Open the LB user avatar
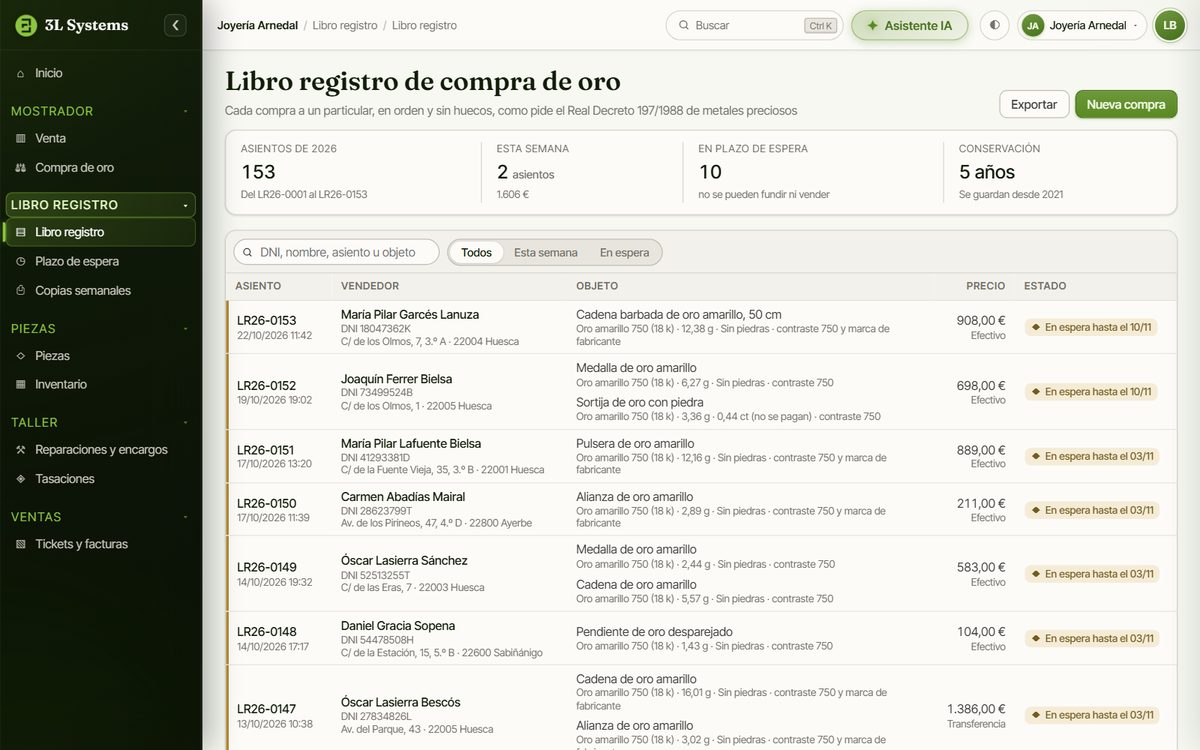This screenshot has width=1200, height=750. click(1169, 25)
